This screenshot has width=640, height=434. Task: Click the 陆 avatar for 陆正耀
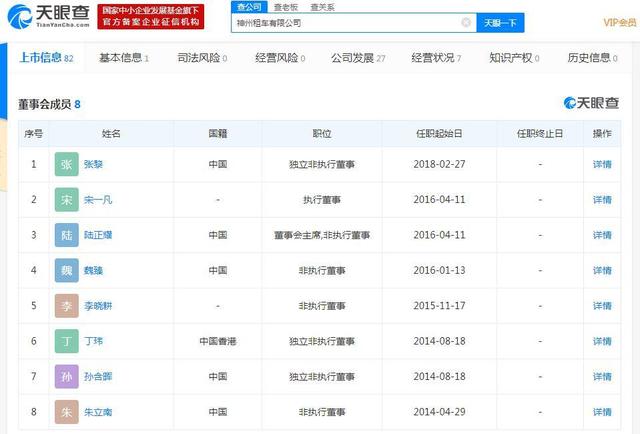(x=66, y=235)
